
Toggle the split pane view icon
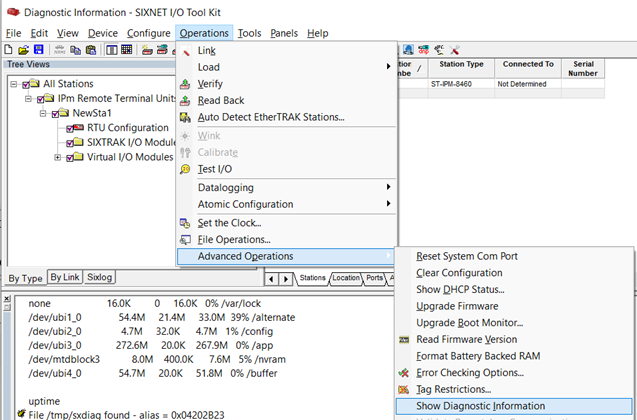click(111, 50)
